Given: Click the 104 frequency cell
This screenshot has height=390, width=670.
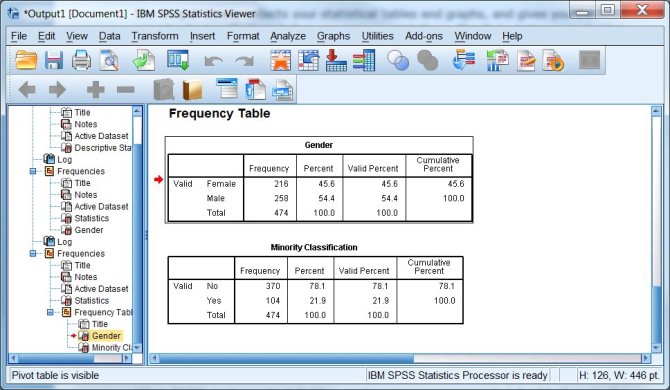Looking at the screenshot, I should click(x=273, y=301).
